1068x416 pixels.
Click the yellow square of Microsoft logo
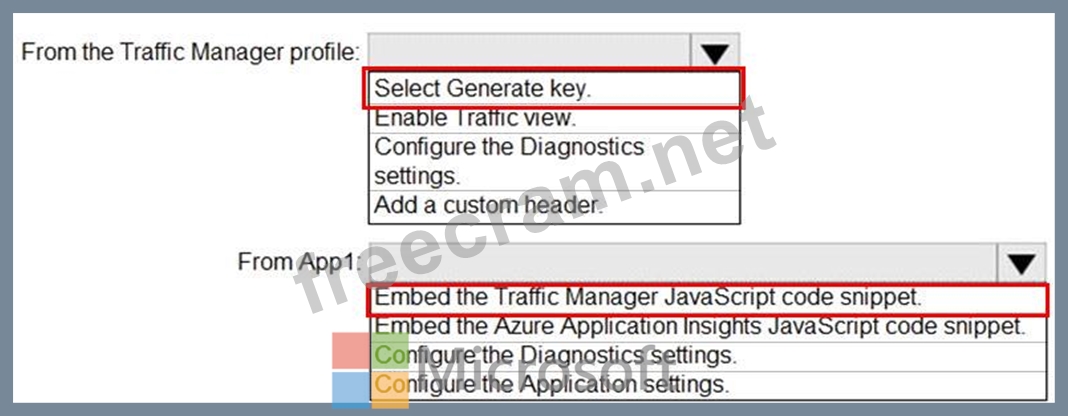click(390, 390)
